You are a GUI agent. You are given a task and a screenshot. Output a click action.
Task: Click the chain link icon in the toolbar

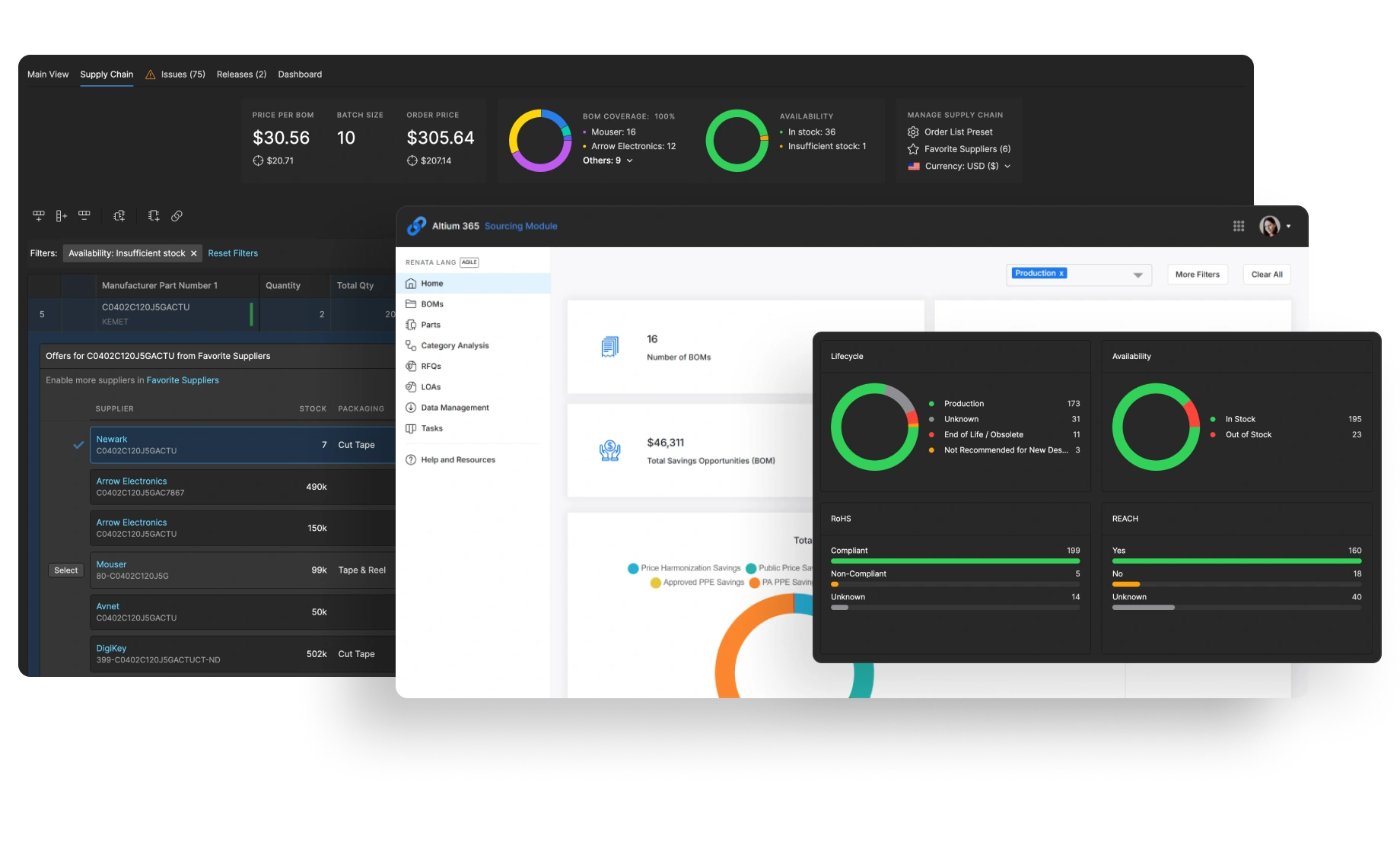click(x=177, y=216)
